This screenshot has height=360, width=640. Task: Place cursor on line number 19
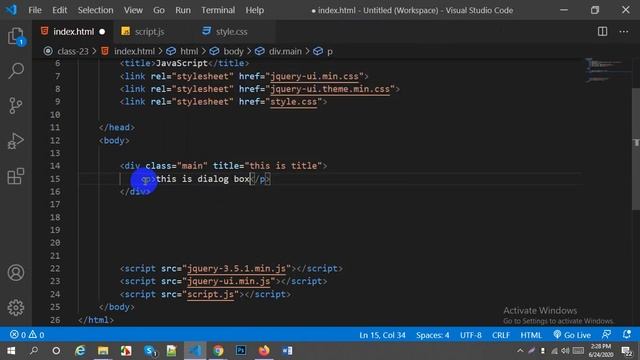(x=55, y=230)
